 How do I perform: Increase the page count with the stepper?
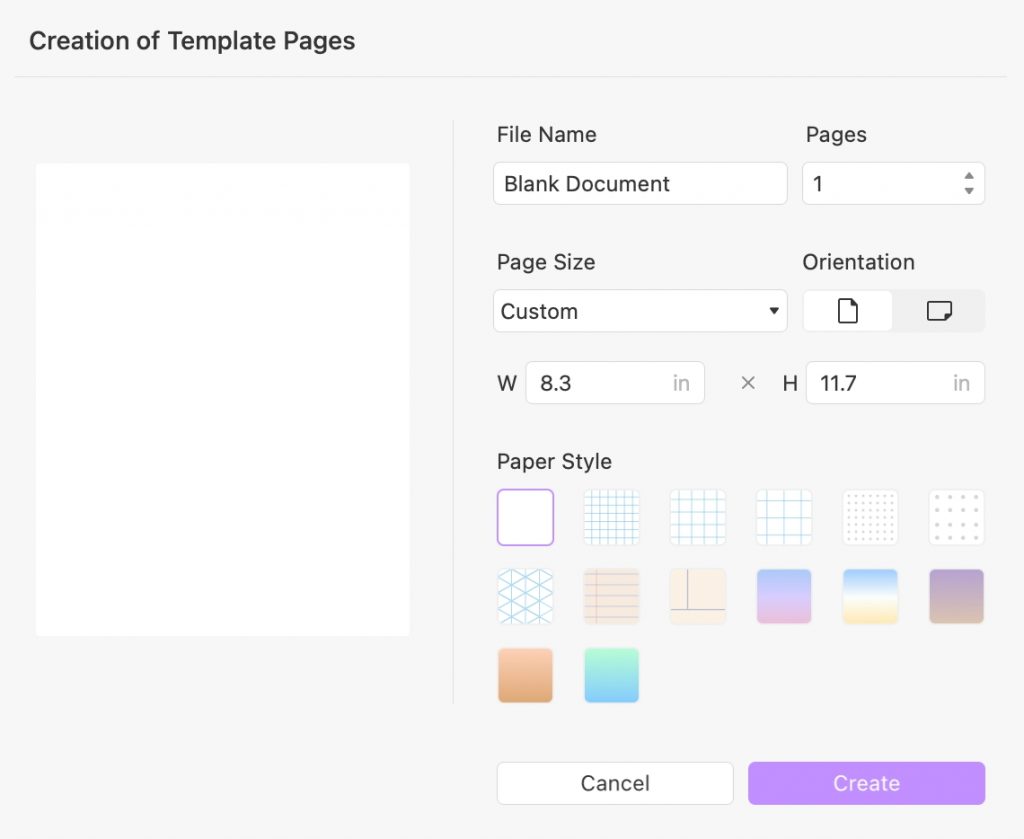click(967, 177)
